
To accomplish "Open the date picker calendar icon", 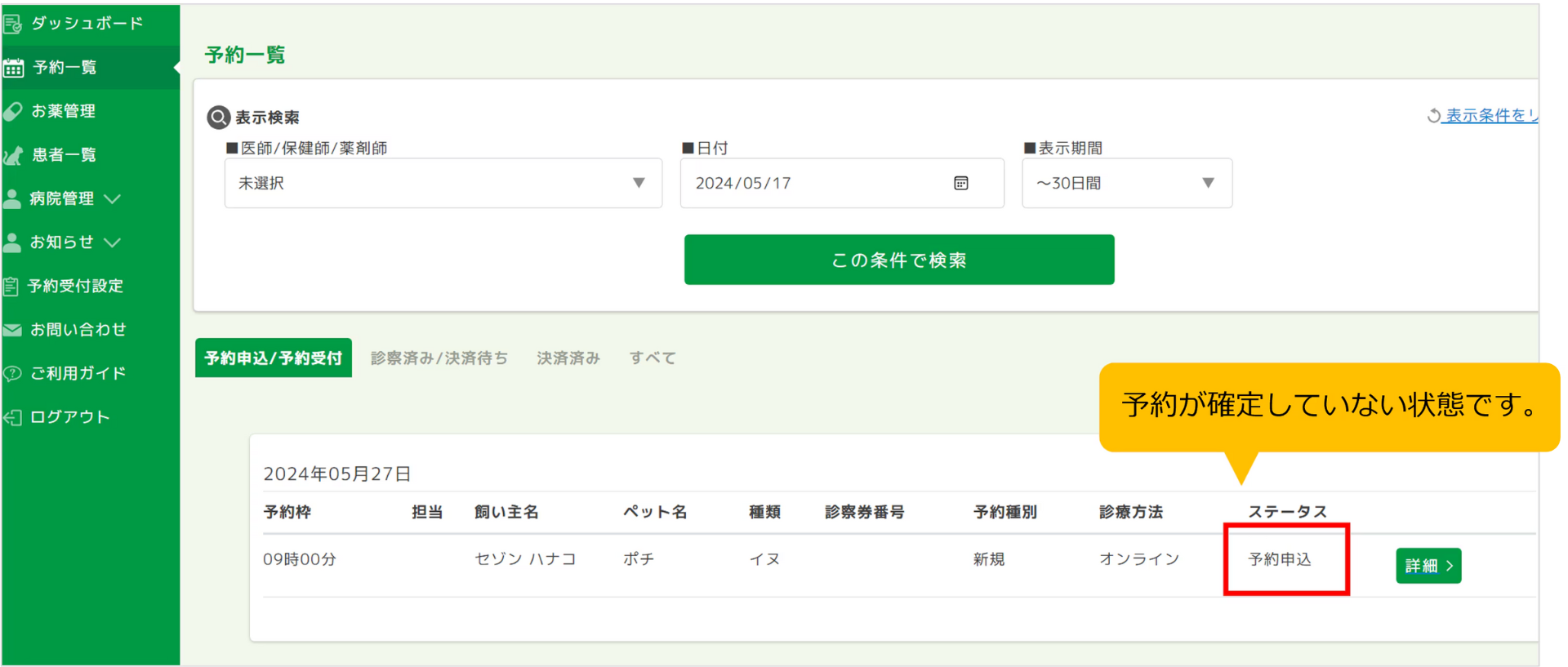I will point(960,184).
